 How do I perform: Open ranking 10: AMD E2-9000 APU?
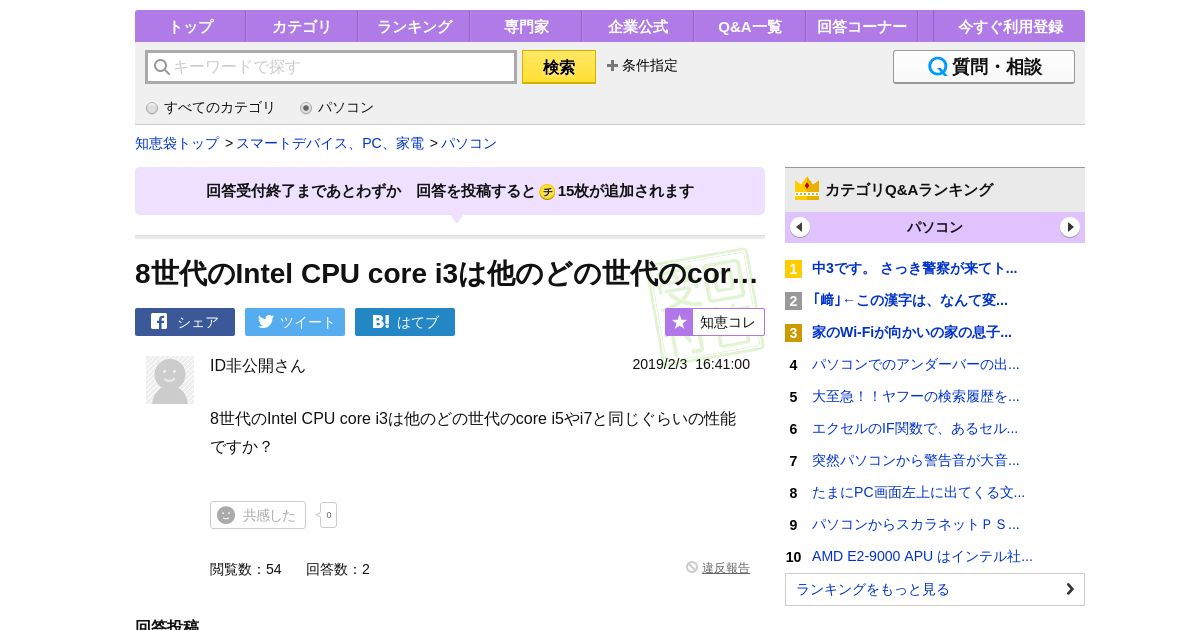click(922, 556)
